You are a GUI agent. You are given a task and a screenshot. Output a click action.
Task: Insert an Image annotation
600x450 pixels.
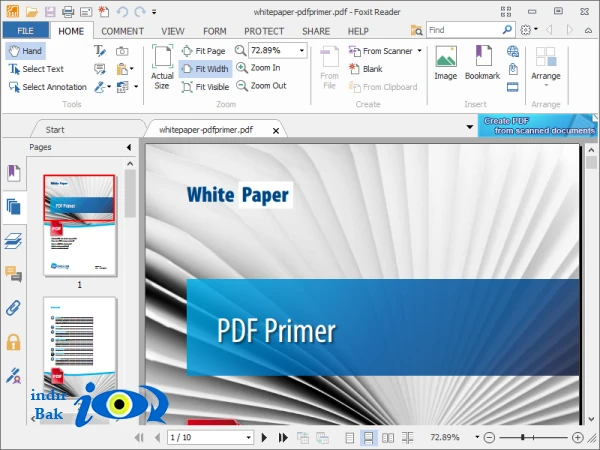(446, 63)
